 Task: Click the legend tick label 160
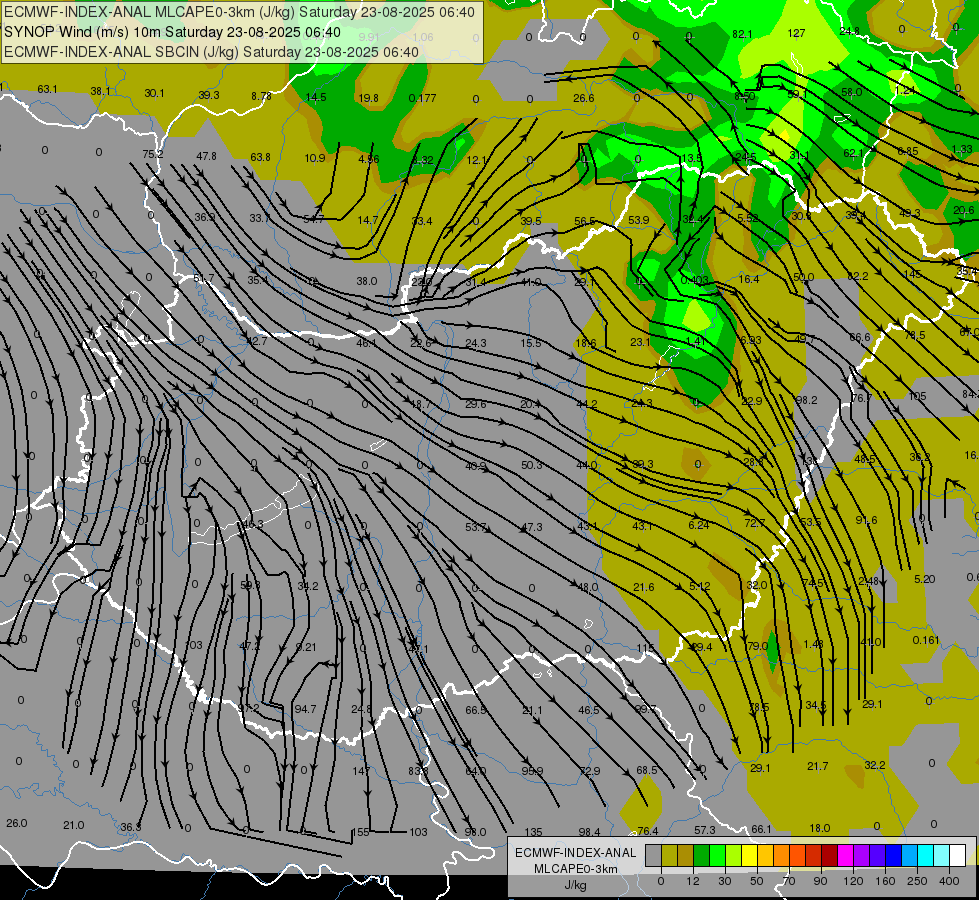click(x=885, y=881)
